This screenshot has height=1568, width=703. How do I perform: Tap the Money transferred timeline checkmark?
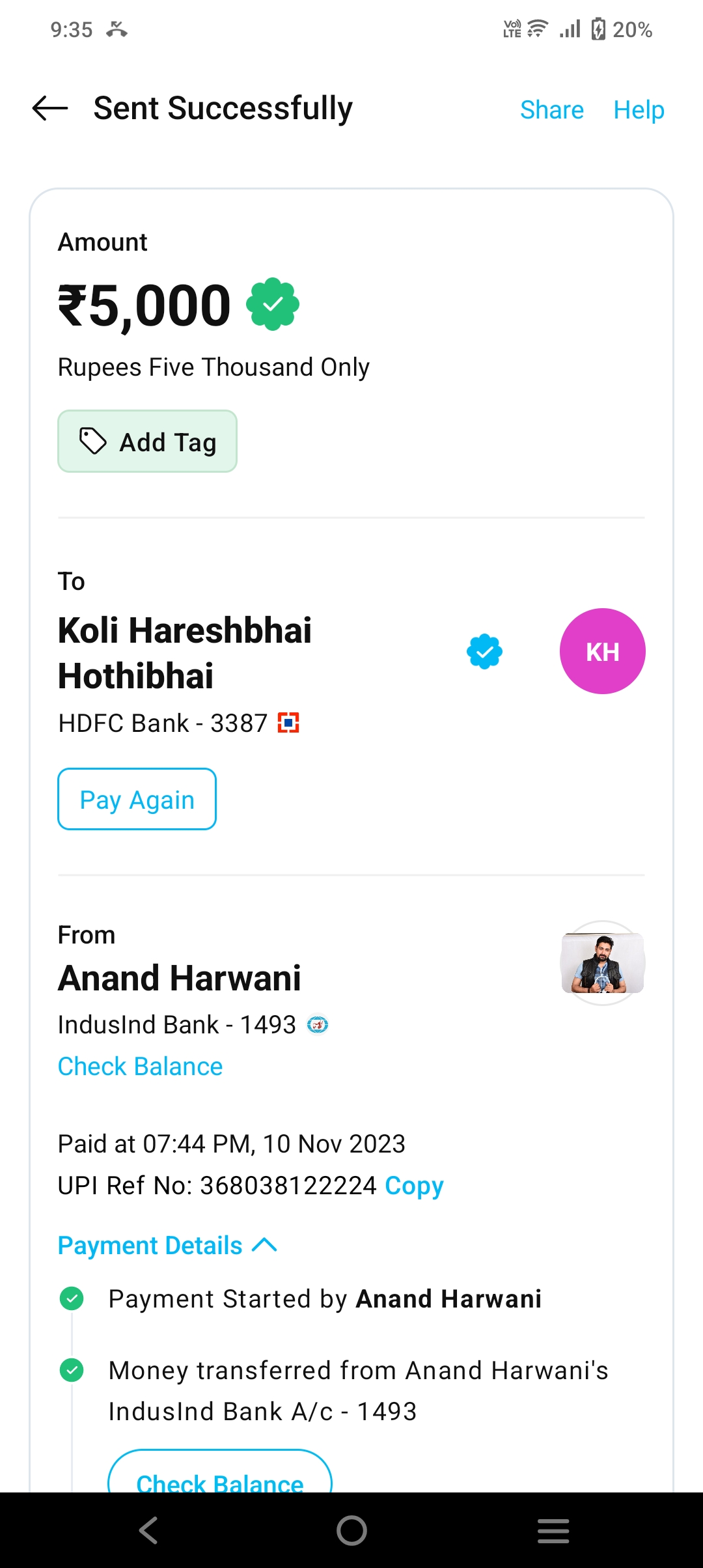tap(72, 1370)
